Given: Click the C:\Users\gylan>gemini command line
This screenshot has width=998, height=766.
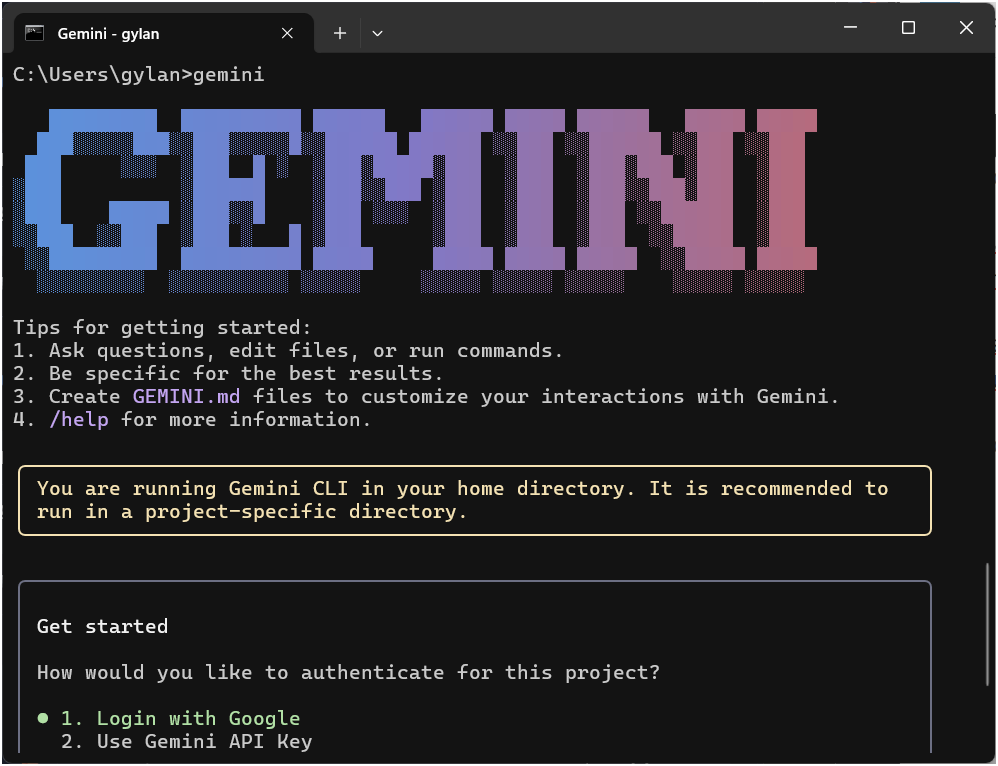Looking at the screenshot, I should pos(138,75).
